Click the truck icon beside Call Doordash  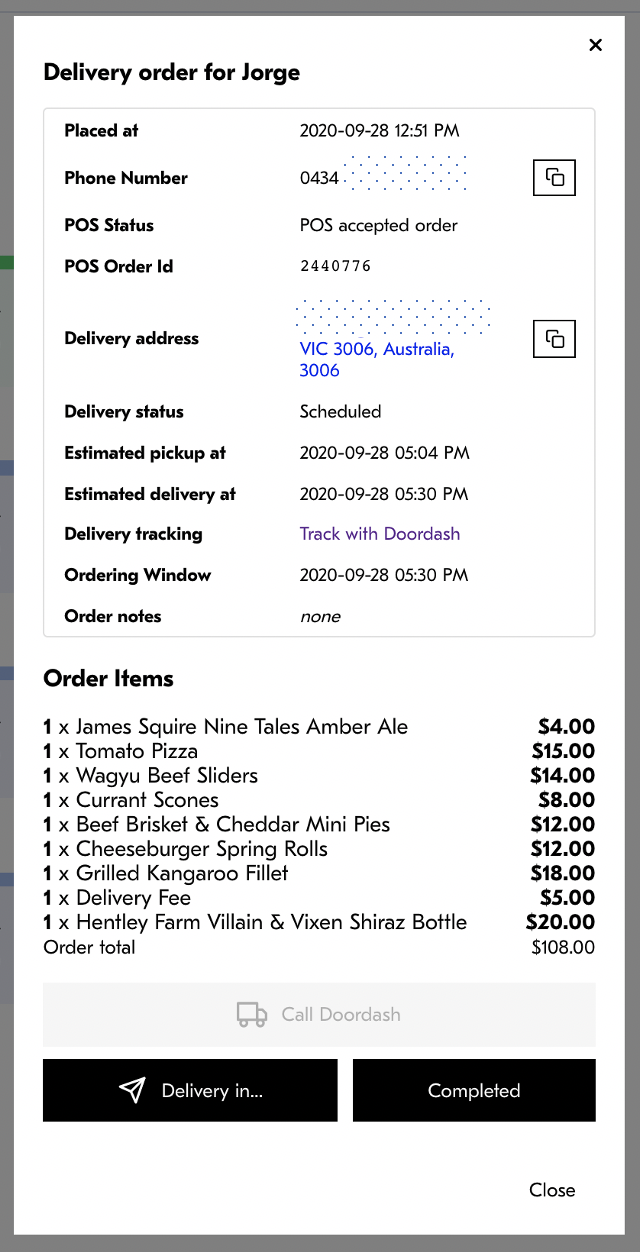tap(251, 1013)
